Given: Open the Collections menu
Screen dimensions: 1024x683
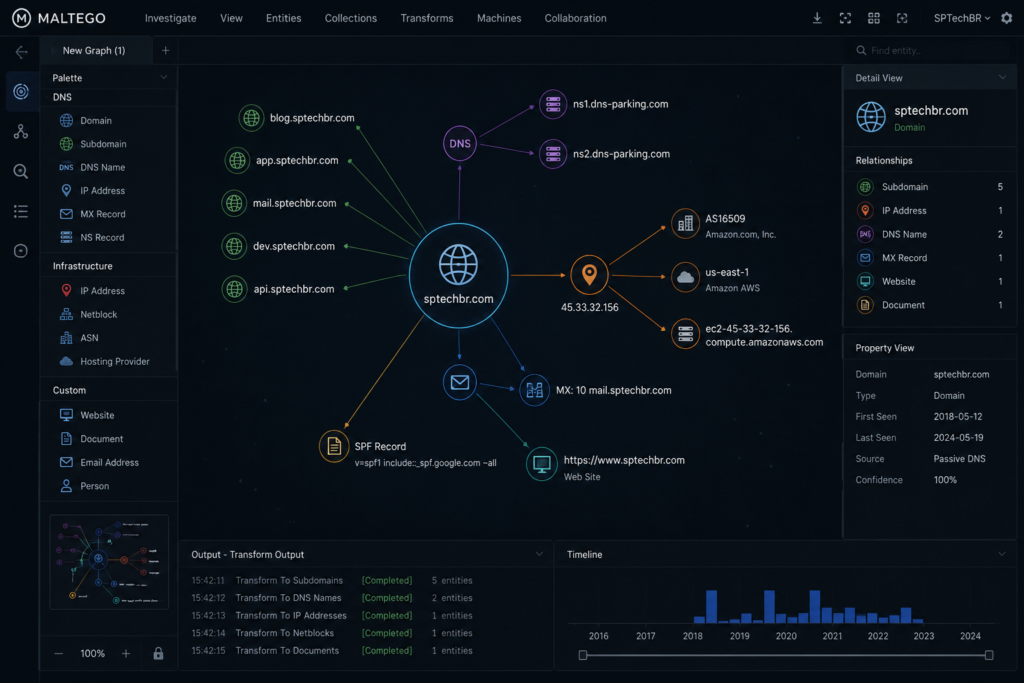Looking at the screenshot, I should click(351, 18).
